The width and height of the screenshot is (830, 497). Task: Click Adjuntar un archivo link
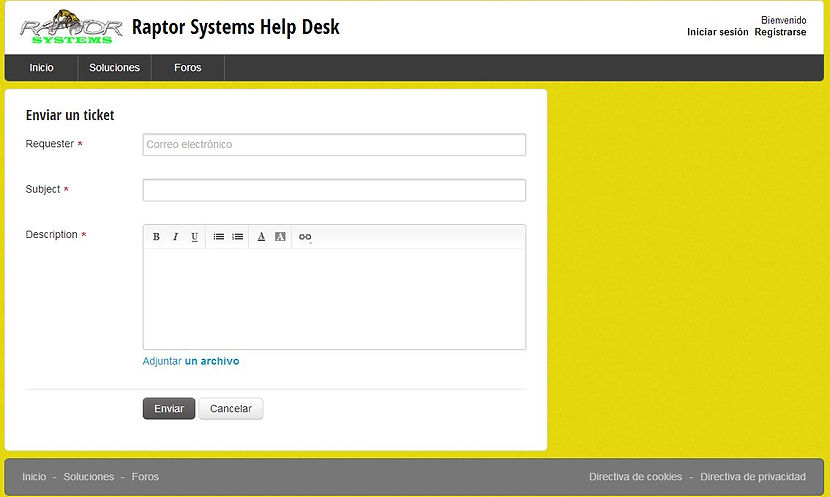click(191, 361)
